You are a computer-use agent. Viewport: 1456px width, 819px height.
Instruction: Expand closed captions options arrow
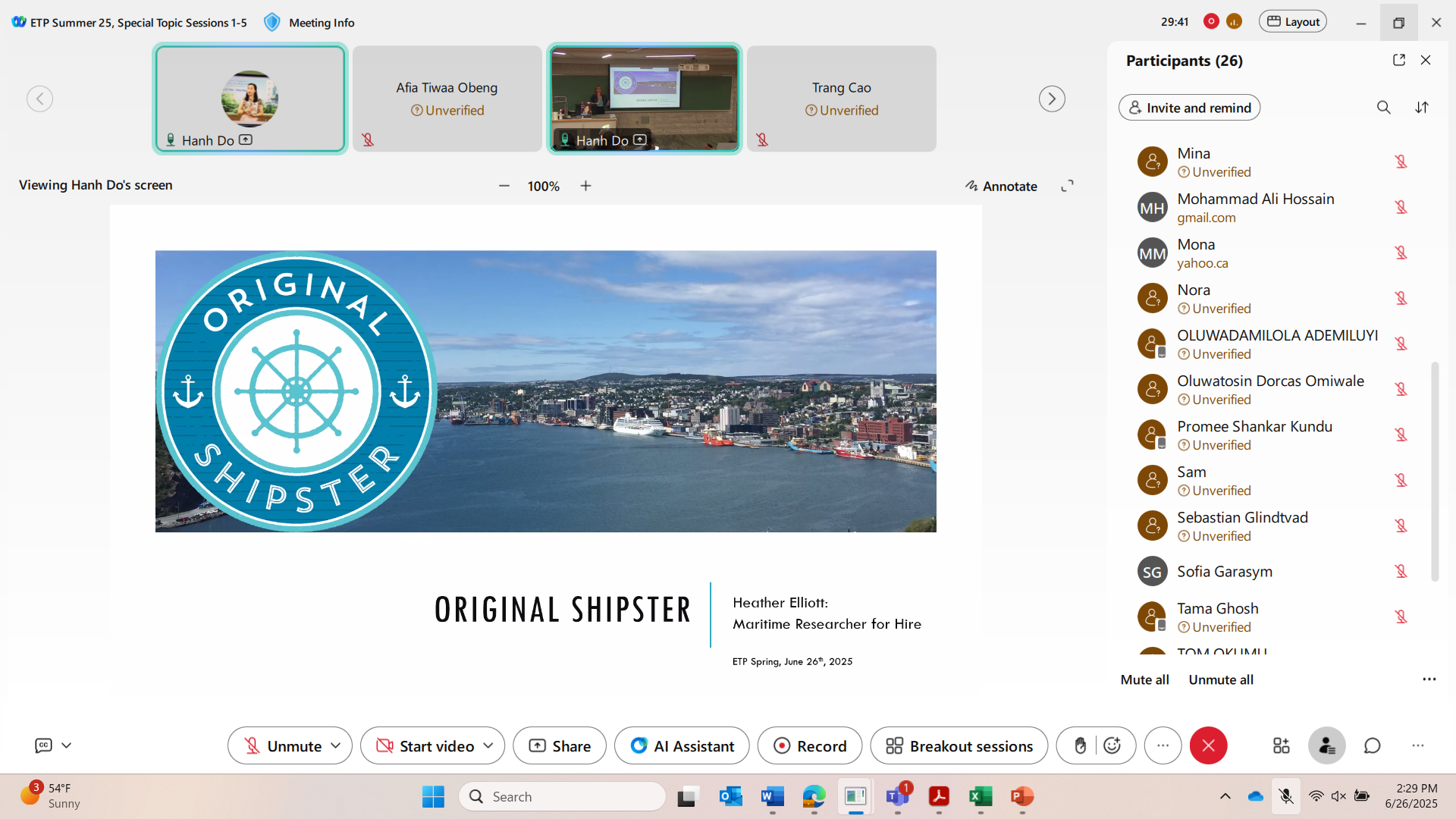click(67, 745)
